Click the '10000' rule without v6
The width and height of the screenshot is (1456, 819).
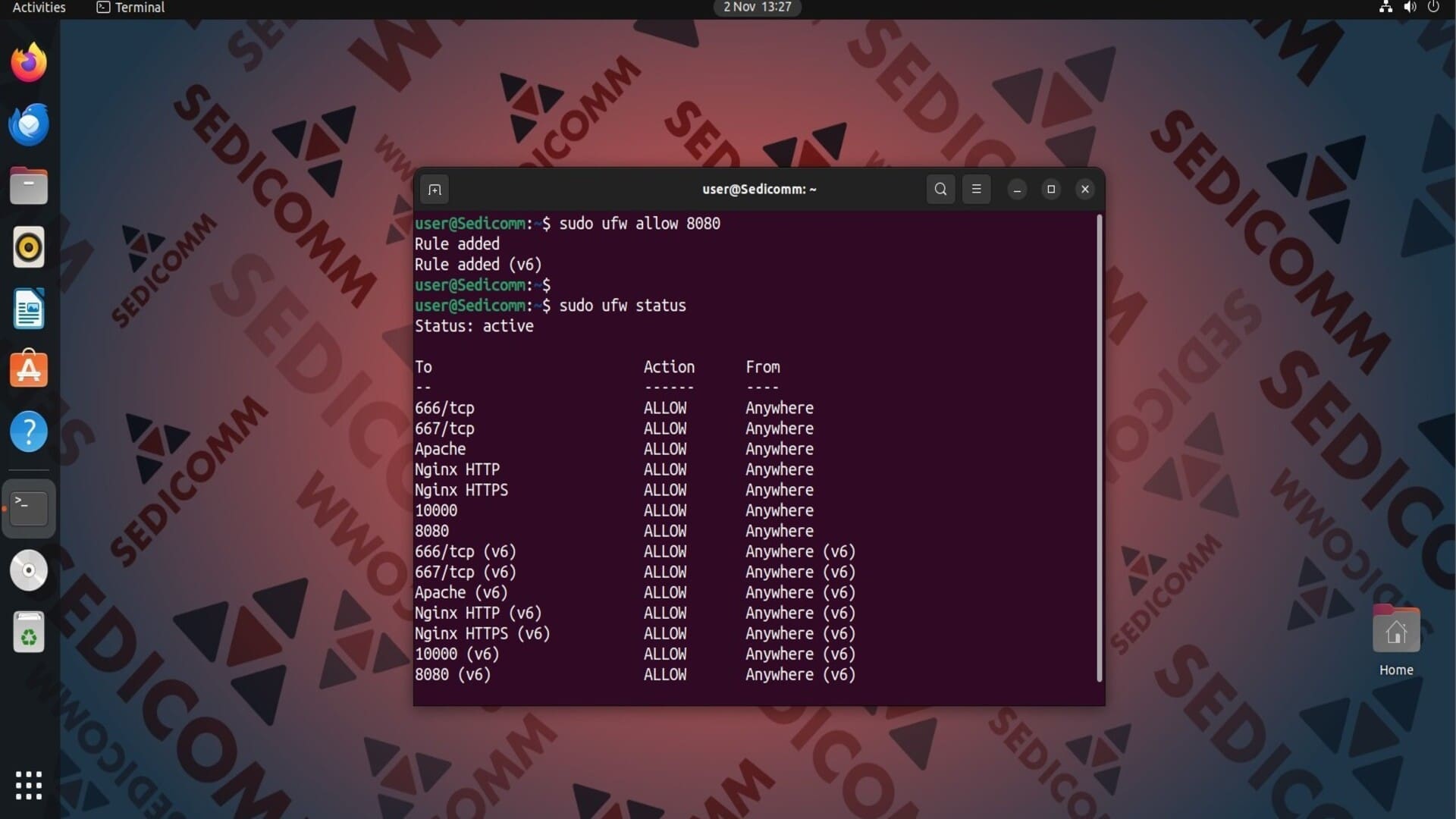click(436, 511)
